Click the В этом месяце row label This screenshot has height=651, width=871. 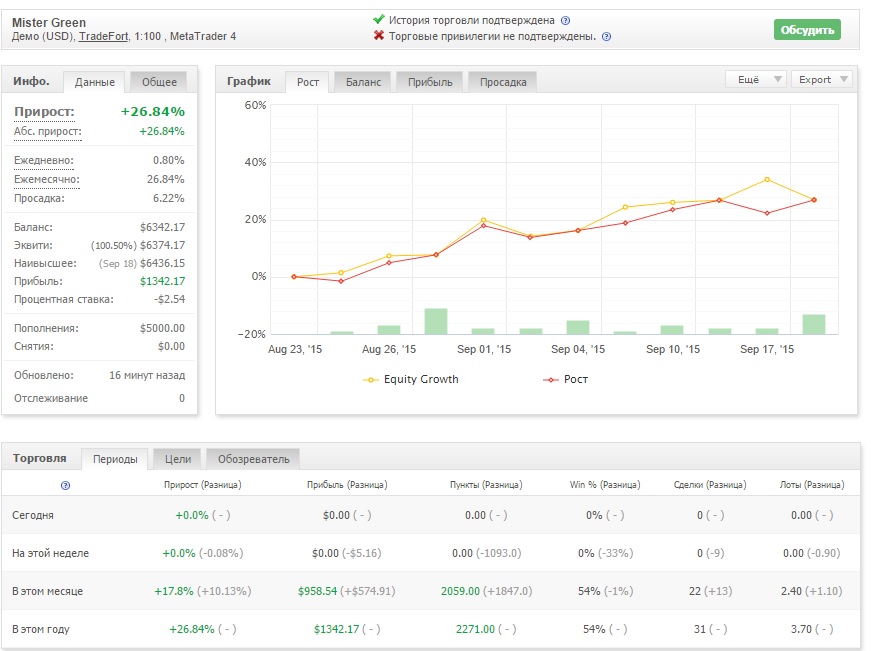click(47, 591)
